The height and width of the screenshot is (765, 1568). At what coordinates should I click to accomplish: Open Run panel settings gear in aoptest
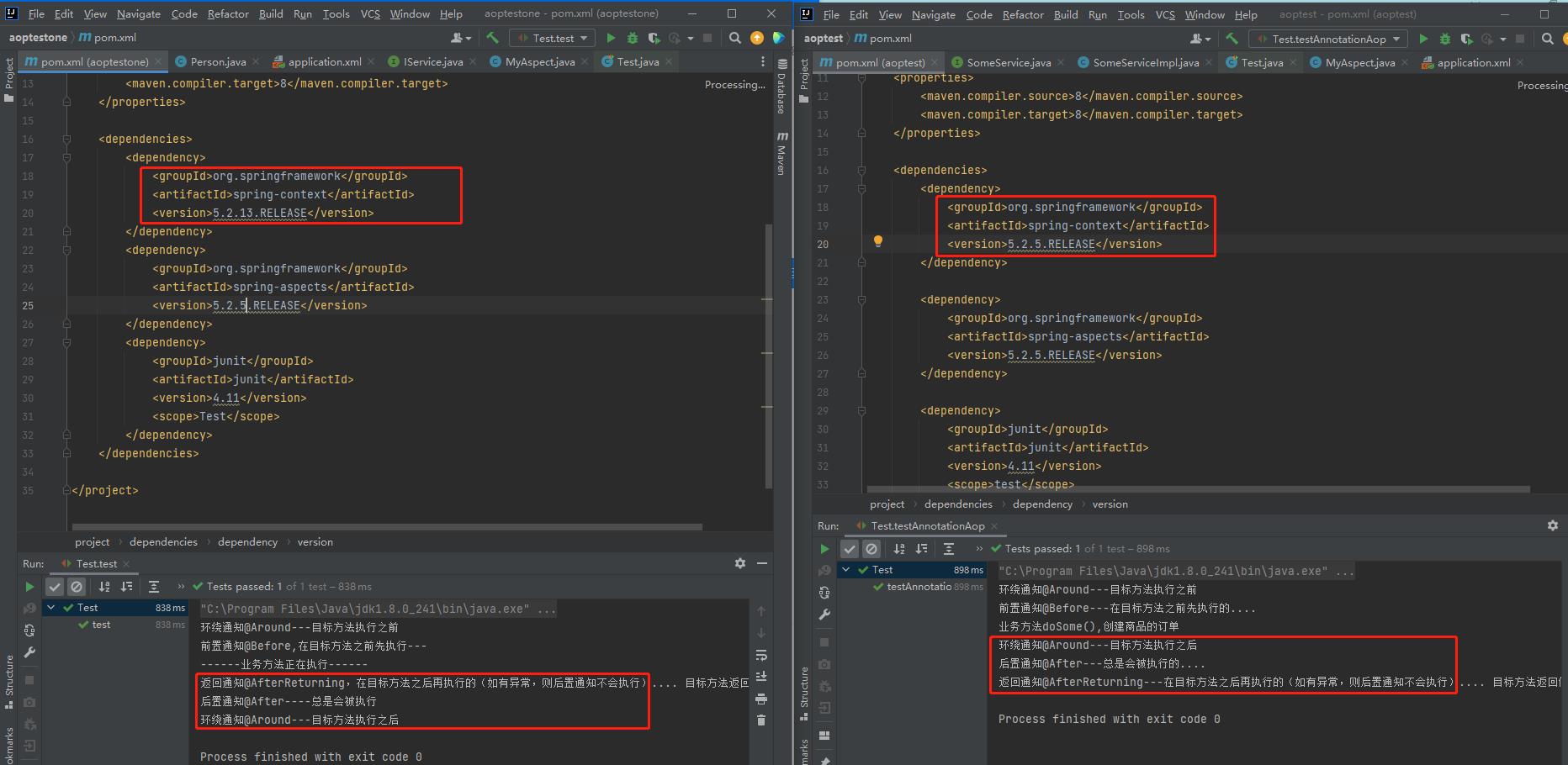1552,525
